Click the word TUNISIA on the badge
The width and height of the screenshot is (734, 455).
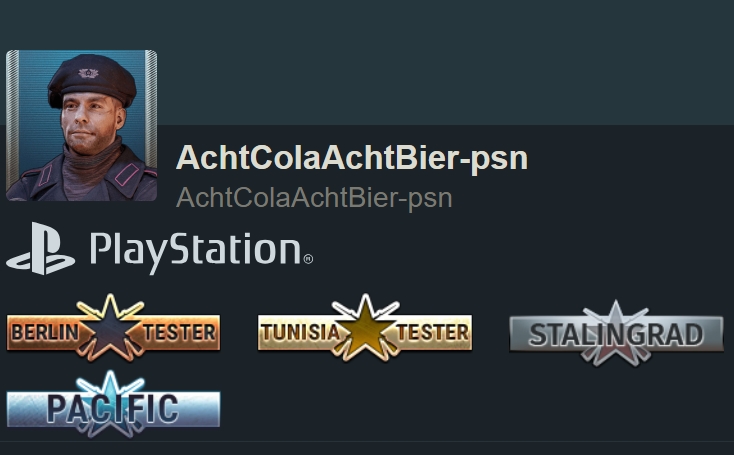[x=301, y=332]
